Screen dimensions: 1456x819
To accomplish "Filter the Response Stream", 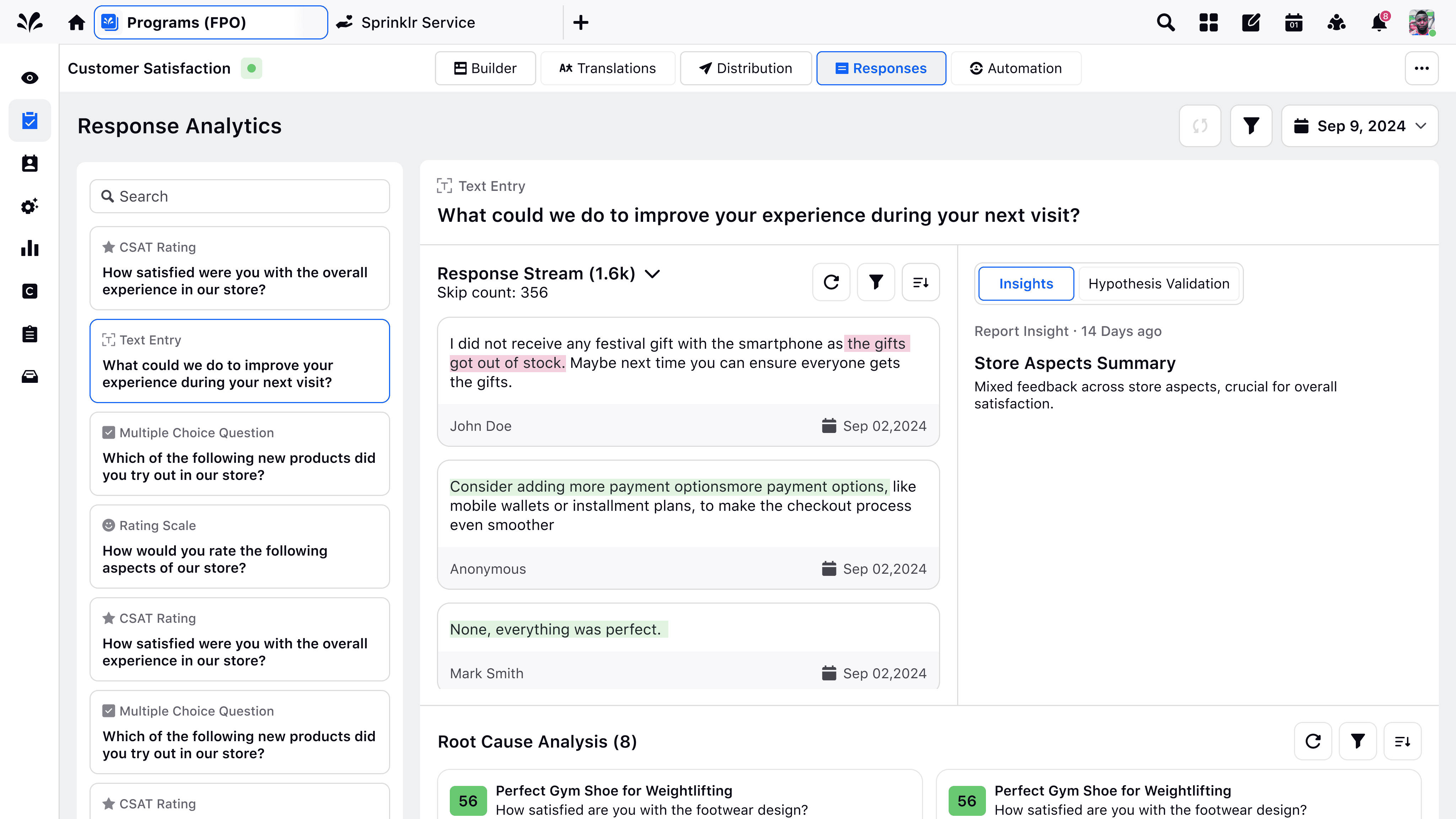I will (x=875, y=282).
